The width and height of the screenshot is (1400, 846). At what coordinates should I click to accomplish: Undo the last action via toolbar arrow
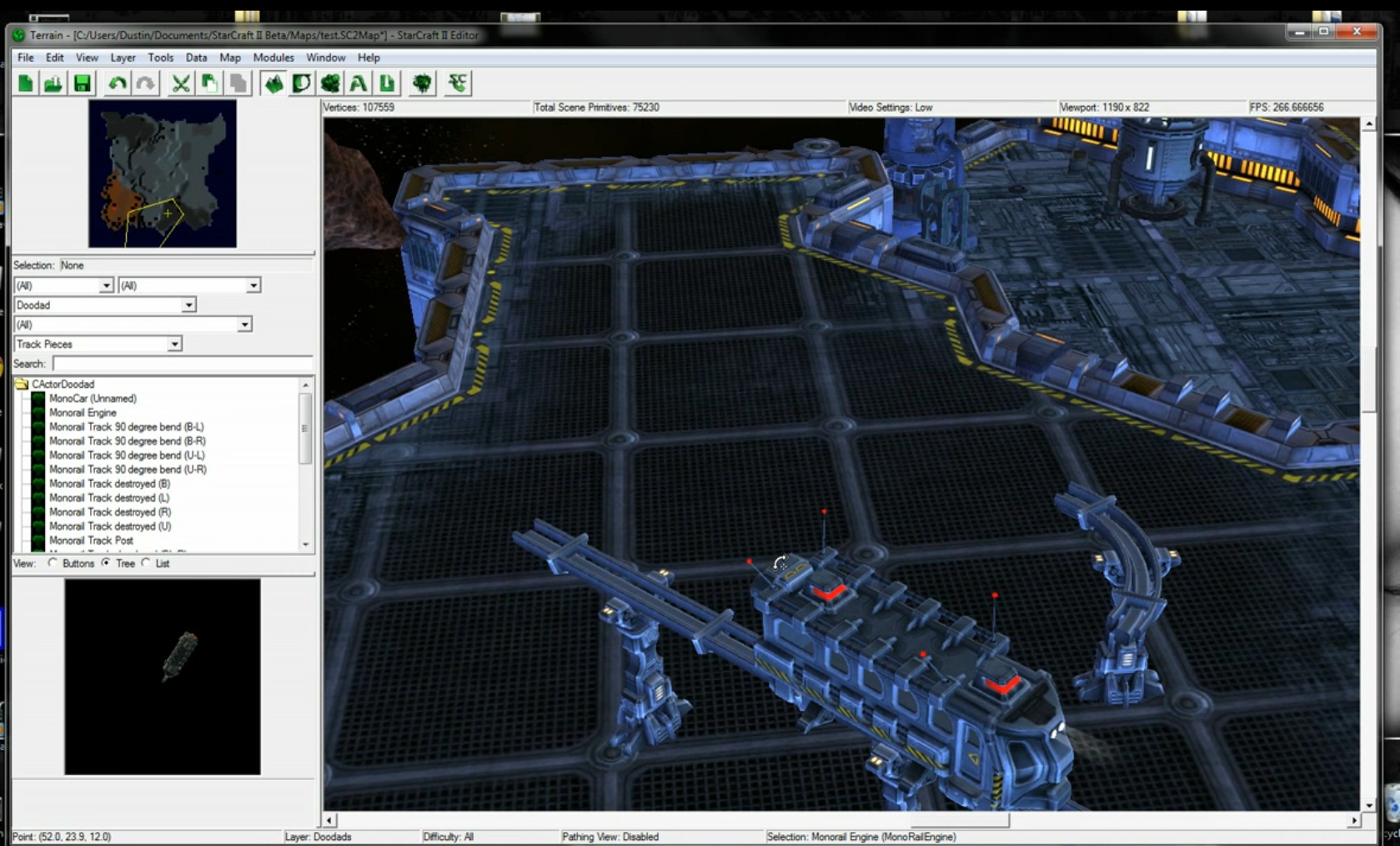(x=118, y=83)
